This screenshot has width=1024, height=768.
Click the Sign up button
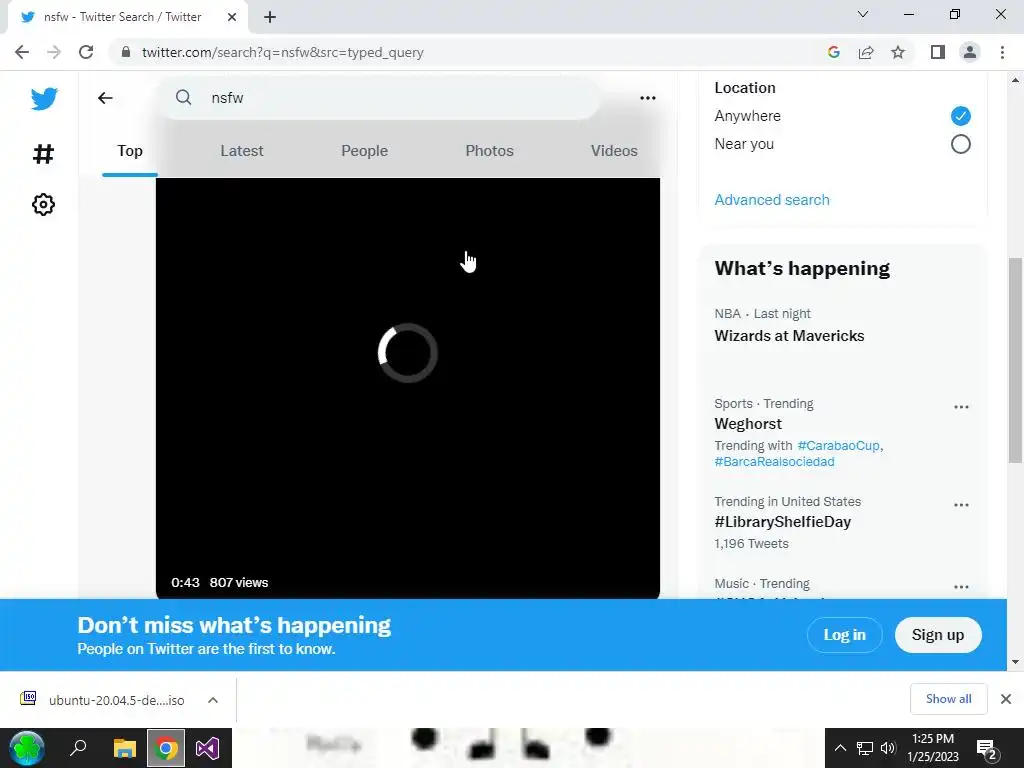(938, 635)
